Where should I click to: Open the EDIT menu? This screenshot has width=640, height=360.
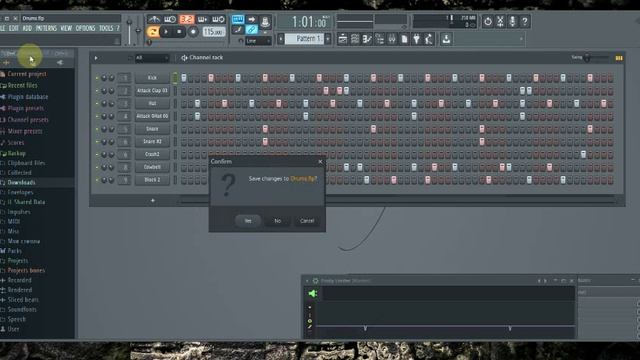14,28
